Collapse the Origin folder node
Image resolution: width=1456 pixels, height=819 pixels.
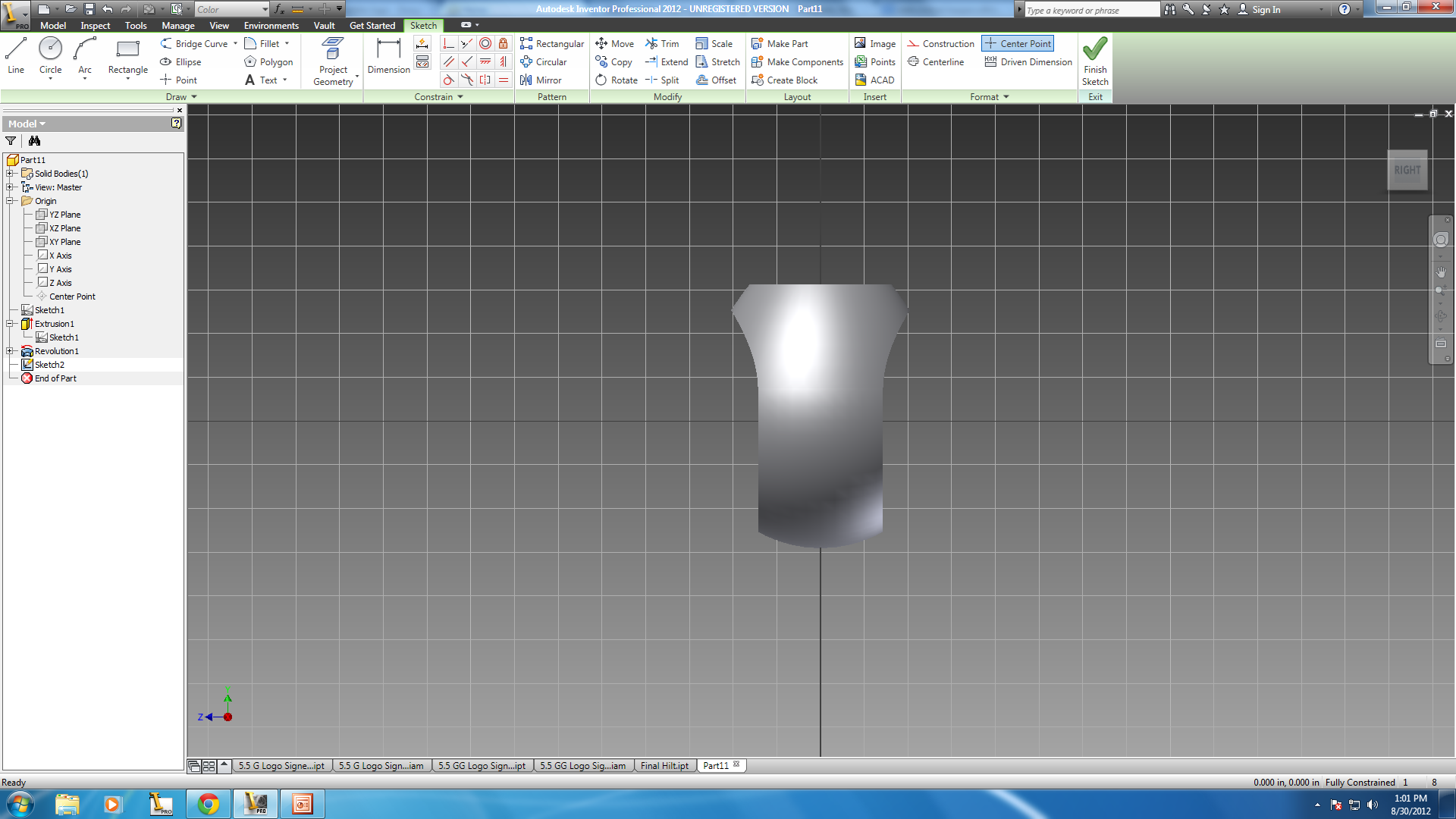point(10,201)
